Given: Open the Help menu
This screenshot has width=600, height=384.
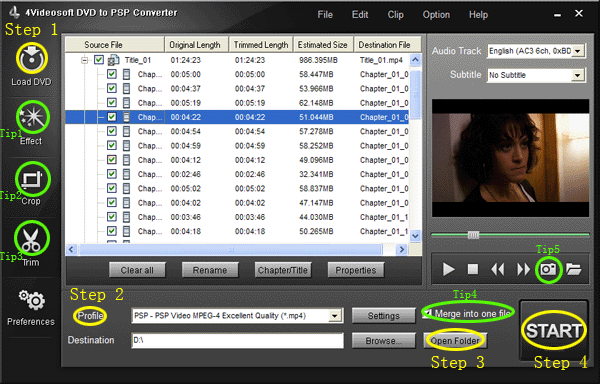Looking at the screenshot, I should click(x=478, y=15).
